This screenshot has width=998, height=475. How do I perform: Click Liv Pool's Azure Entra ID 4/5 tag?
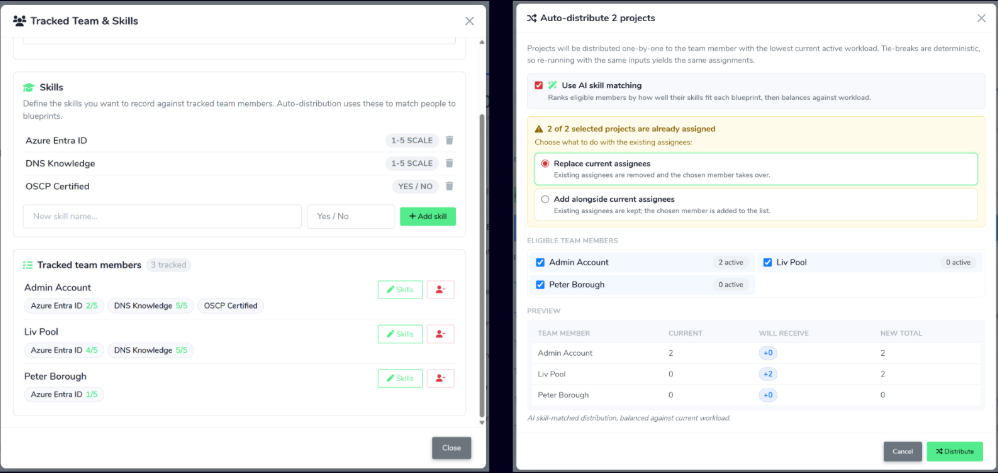click(x=64, y=350)
